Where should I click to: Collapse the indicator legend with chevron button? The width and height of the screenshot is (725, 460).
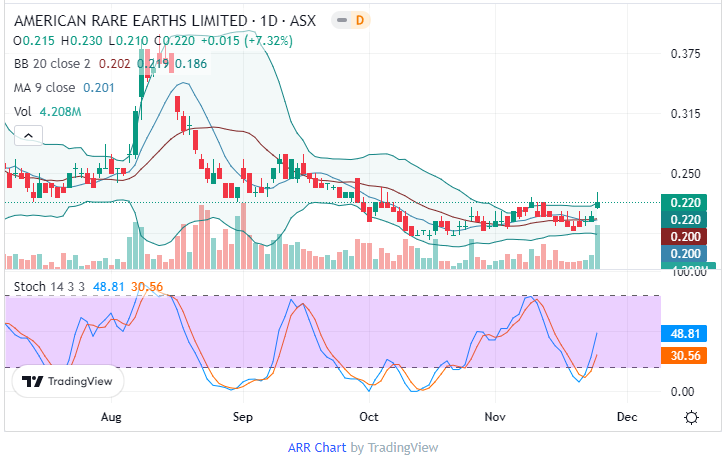coord(28,135)
